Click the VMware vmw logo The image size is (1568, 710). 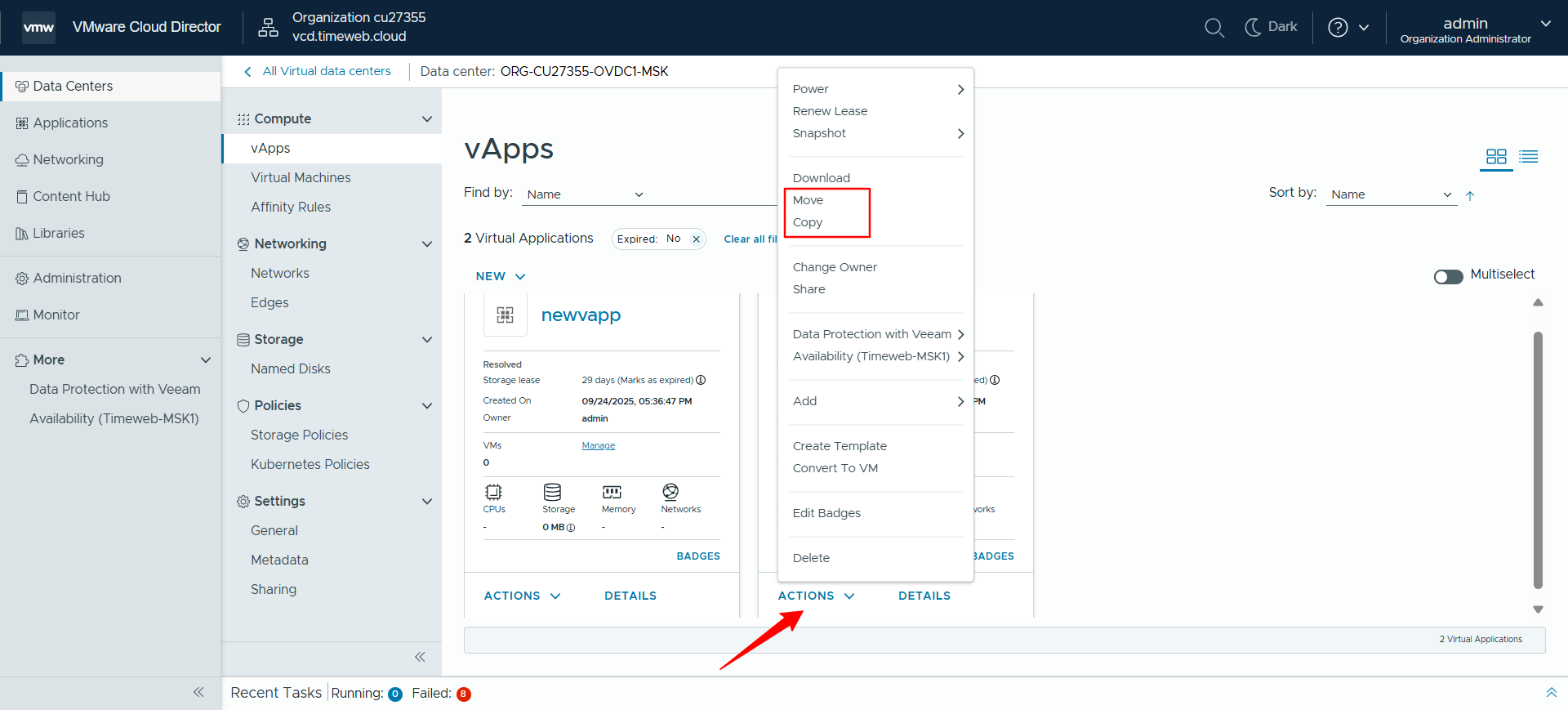(38, 27)
